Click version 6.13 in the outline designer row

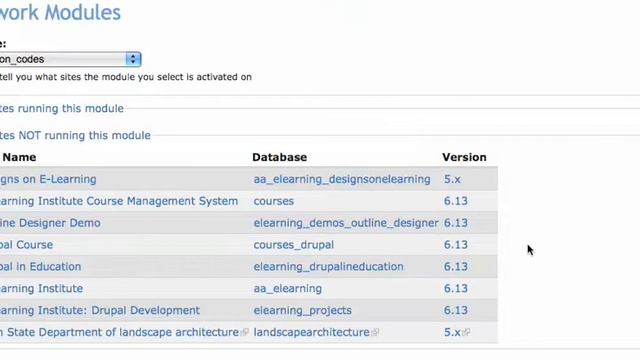pyautogui.click(x=456, y=223)
